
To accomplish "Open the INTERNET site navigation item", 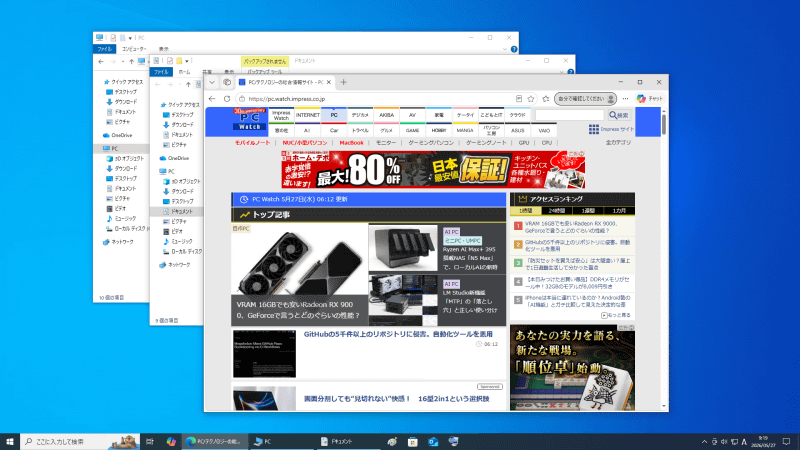I will 308,115.
